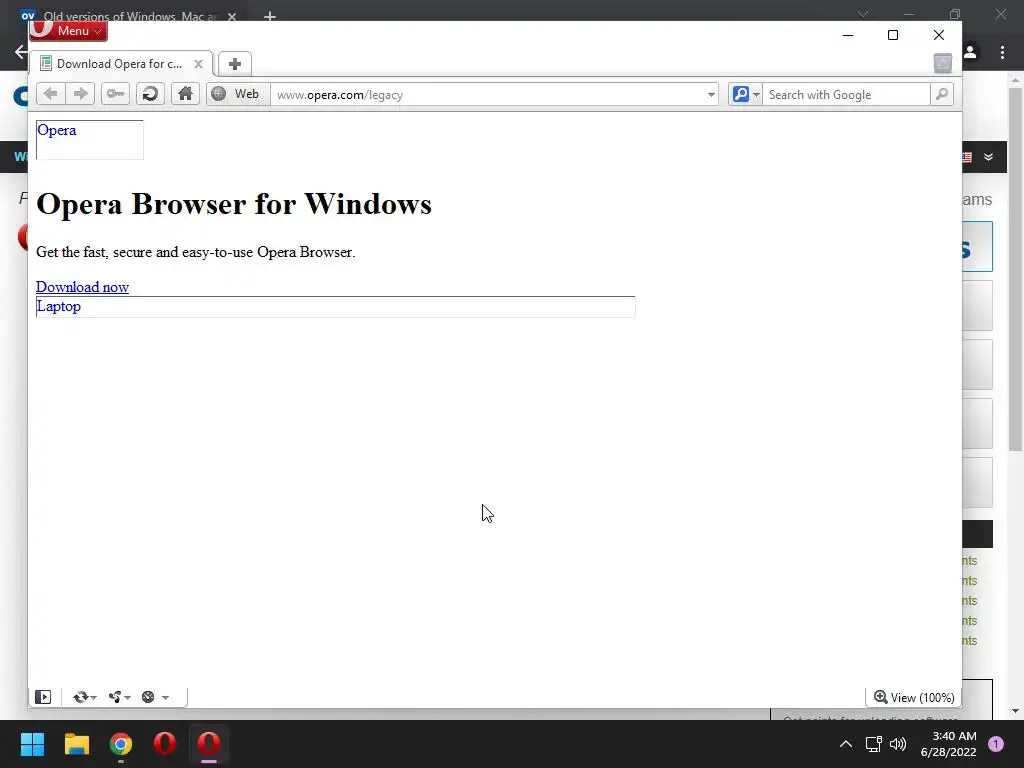Click the Opera link at page top

click(x=57, y=130)
